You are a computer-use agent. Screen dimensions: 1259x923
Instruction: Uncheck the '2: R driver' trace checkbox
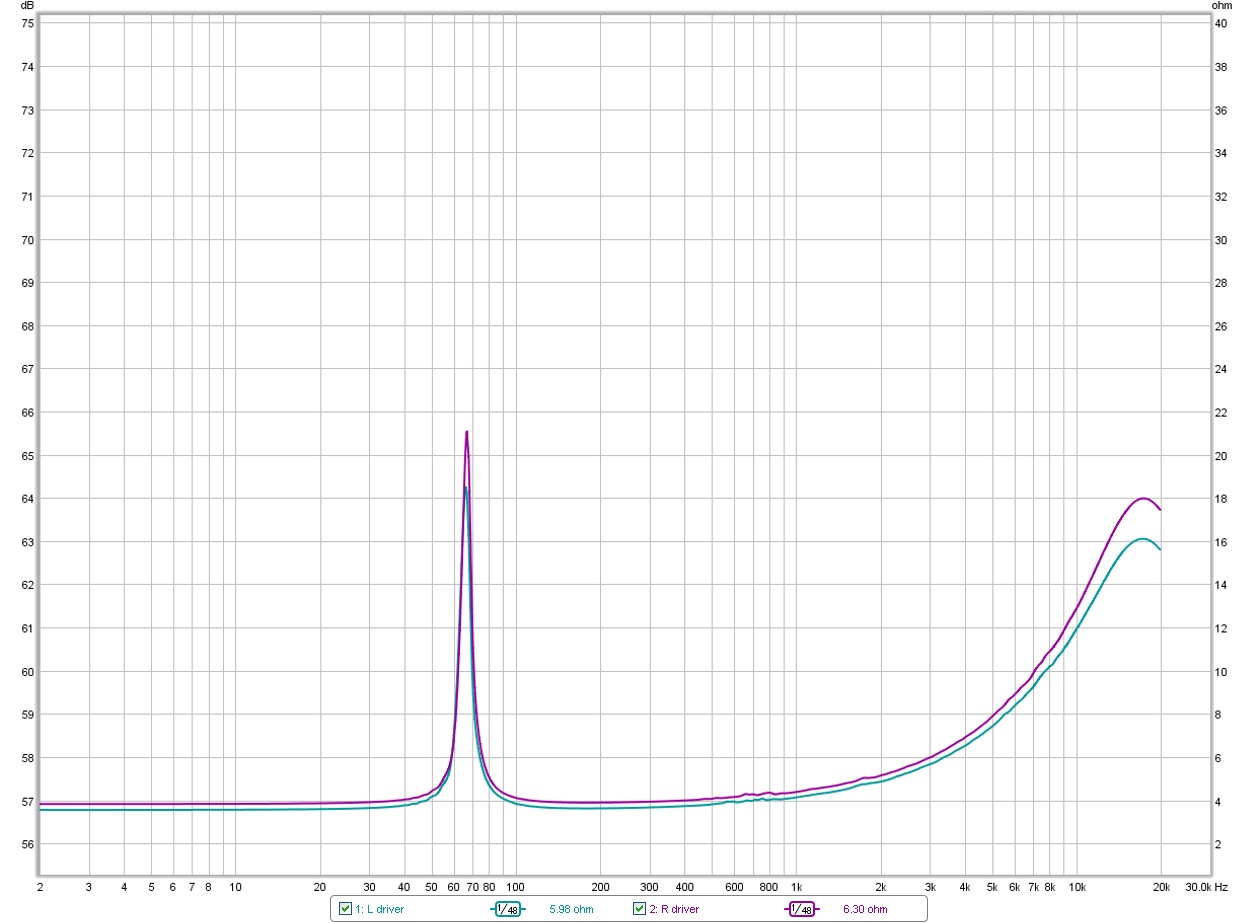tap(639, 909)
